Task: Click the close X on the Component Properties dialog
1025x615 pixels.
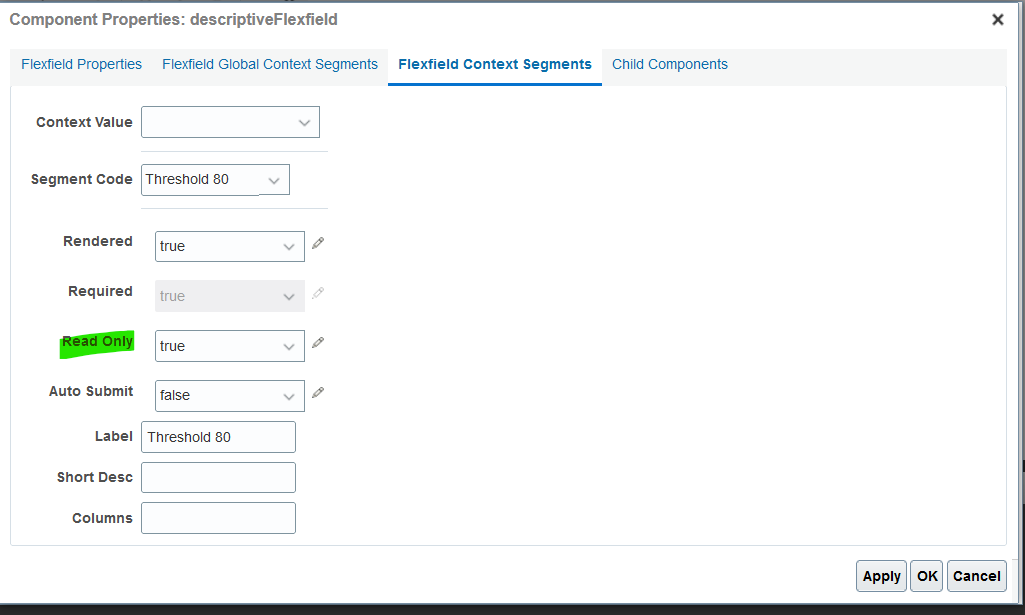Action: click(x=997, y=18)
